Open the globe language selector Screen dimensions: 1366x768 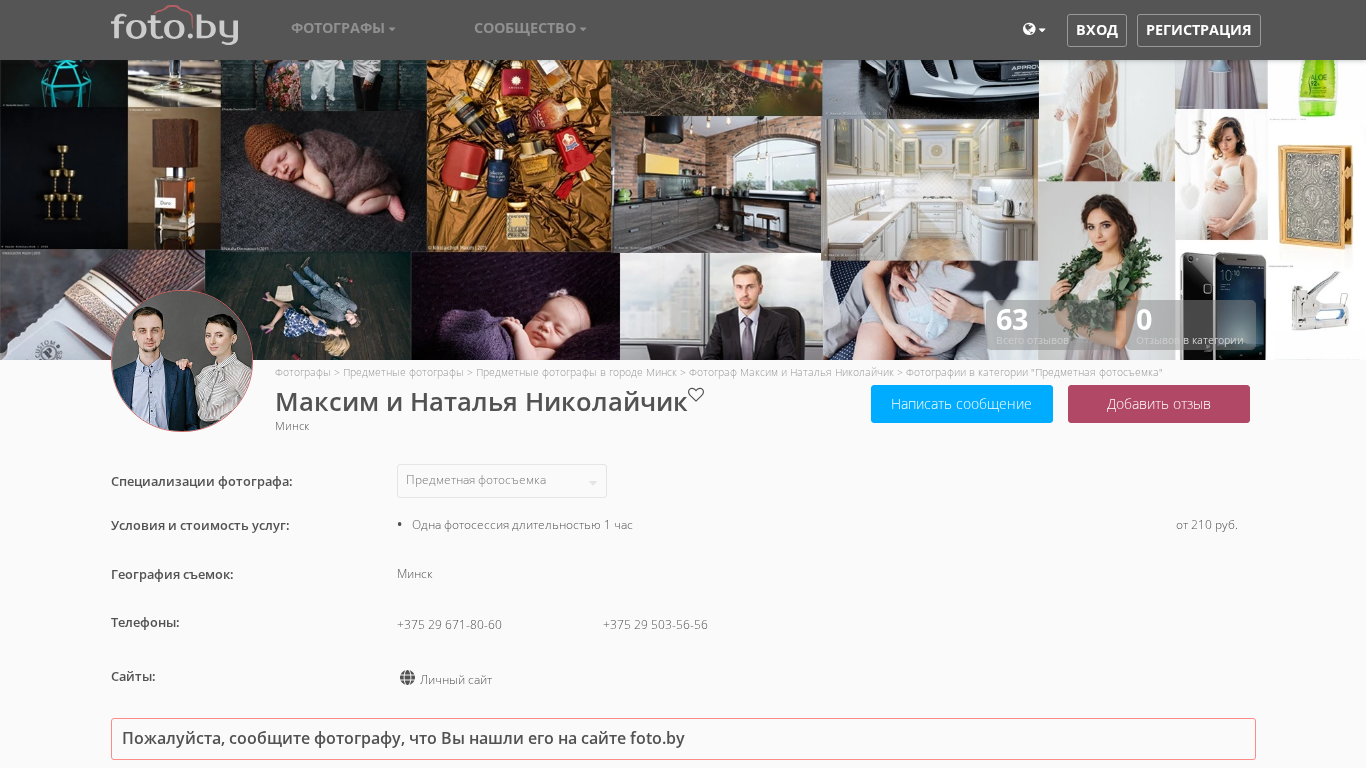[1033, 30]
